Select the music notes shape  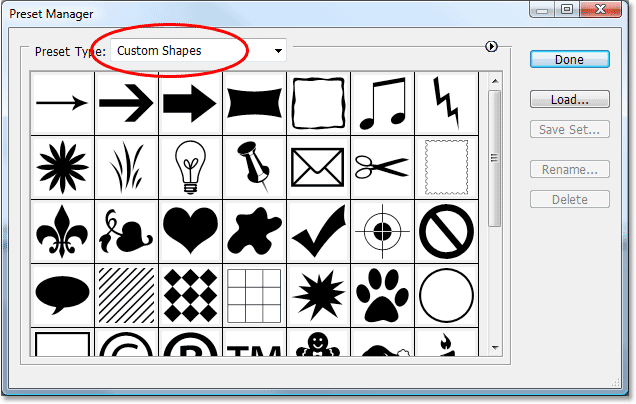coord(382,102)
